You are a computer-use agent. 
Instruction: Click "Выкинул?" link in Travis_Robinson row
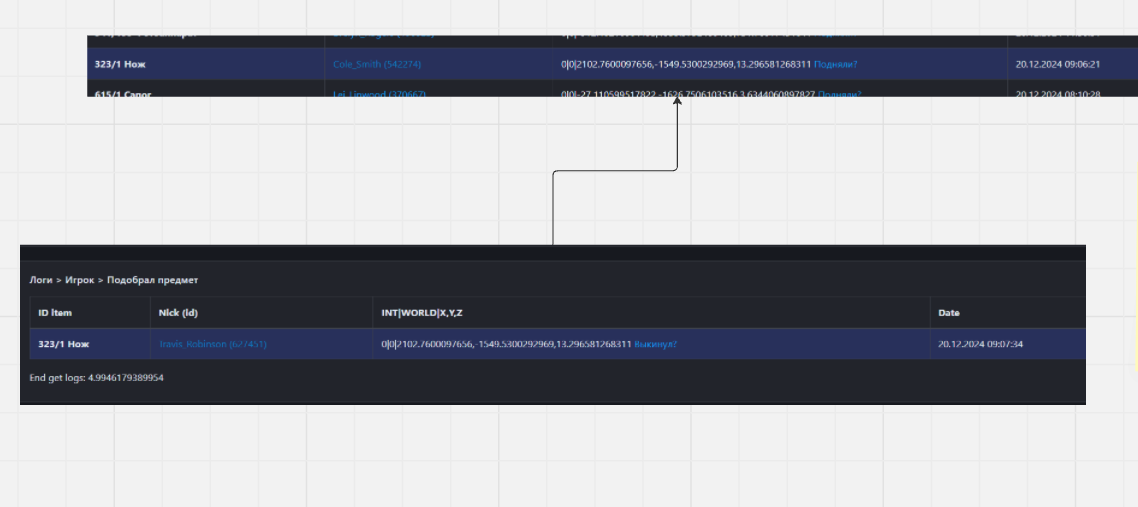[655, 344]
